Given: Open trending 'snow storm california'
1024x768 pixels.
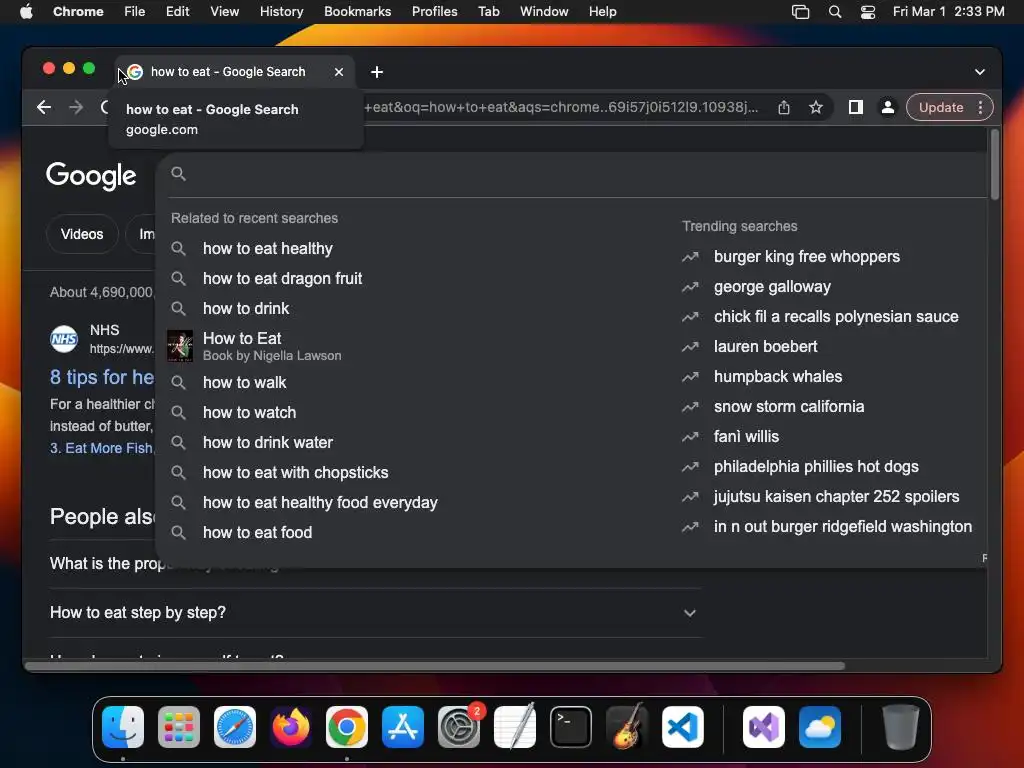Looking at the screenshot, I should coord(789,407).
